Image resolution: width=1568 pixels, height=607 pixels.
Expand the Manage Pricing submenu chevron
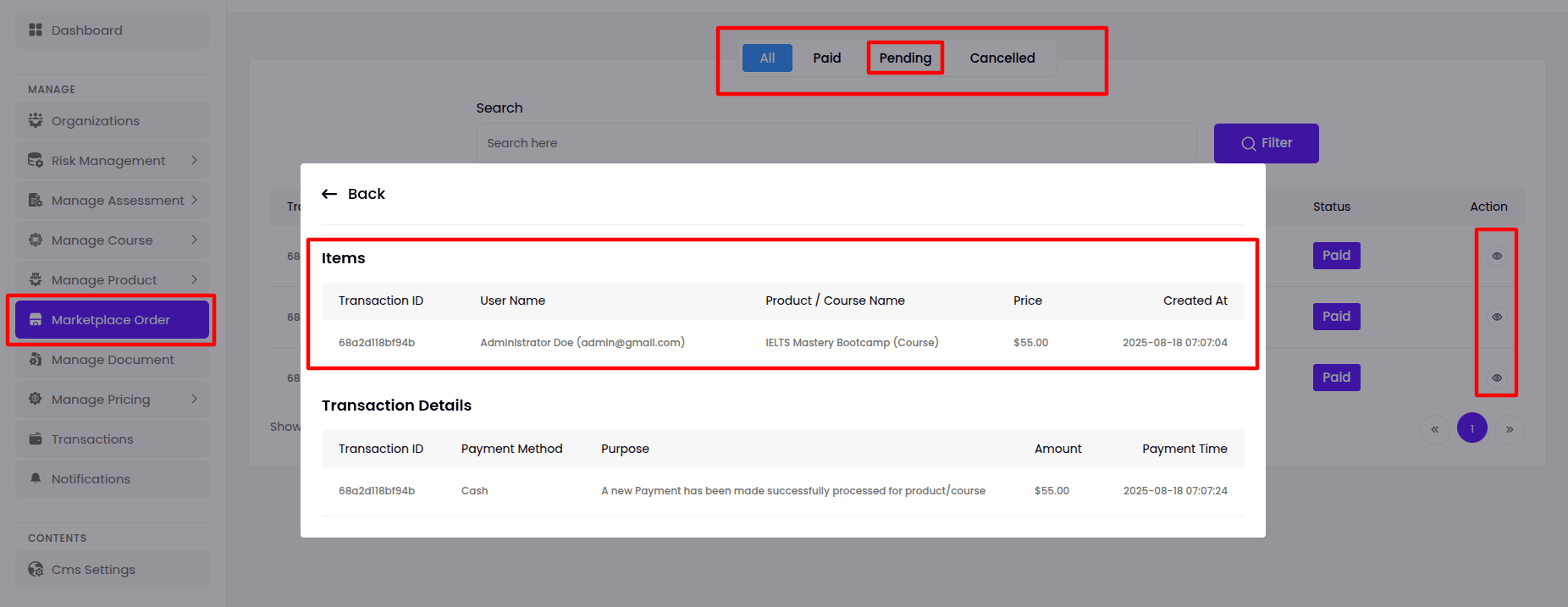click(194, 400)
